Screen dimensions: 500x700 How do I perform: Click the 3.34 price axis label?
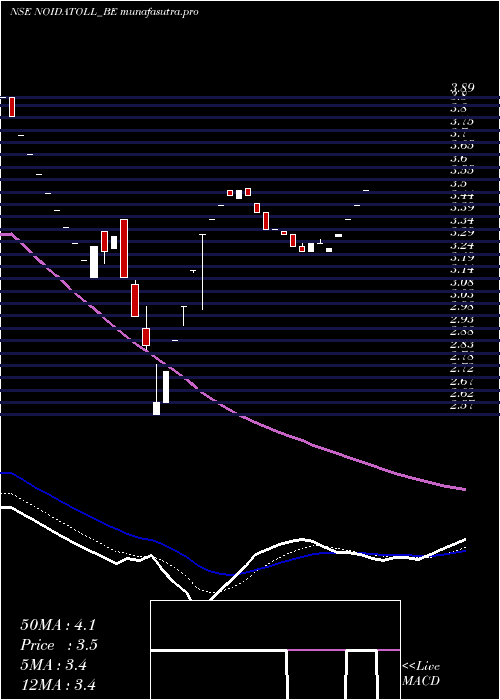pos(462,221)
